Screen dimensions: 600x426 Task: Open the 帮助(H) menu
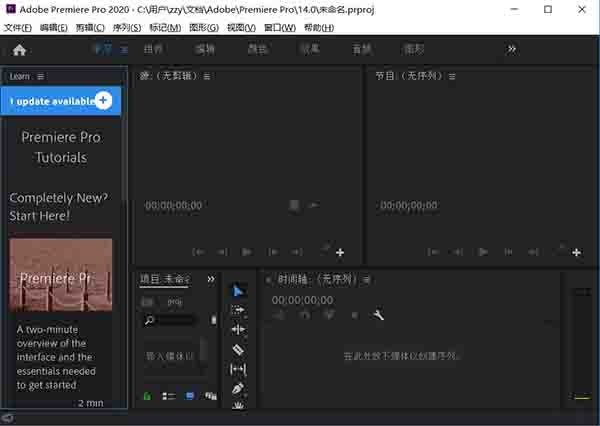pos(319,27)
